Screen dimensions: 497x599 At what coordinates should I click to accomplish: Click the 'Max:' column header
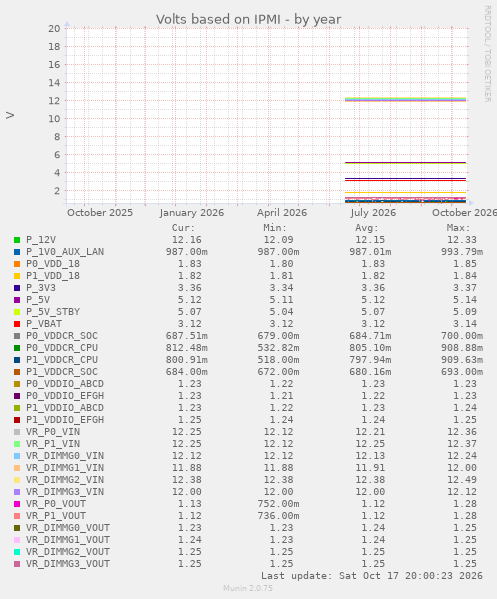458,228
